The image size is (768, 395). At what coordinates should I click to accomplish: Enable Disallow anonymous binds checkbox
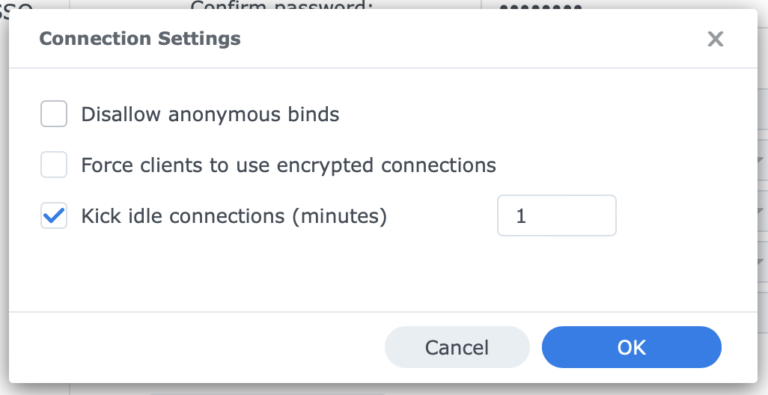tap(54, 114)
